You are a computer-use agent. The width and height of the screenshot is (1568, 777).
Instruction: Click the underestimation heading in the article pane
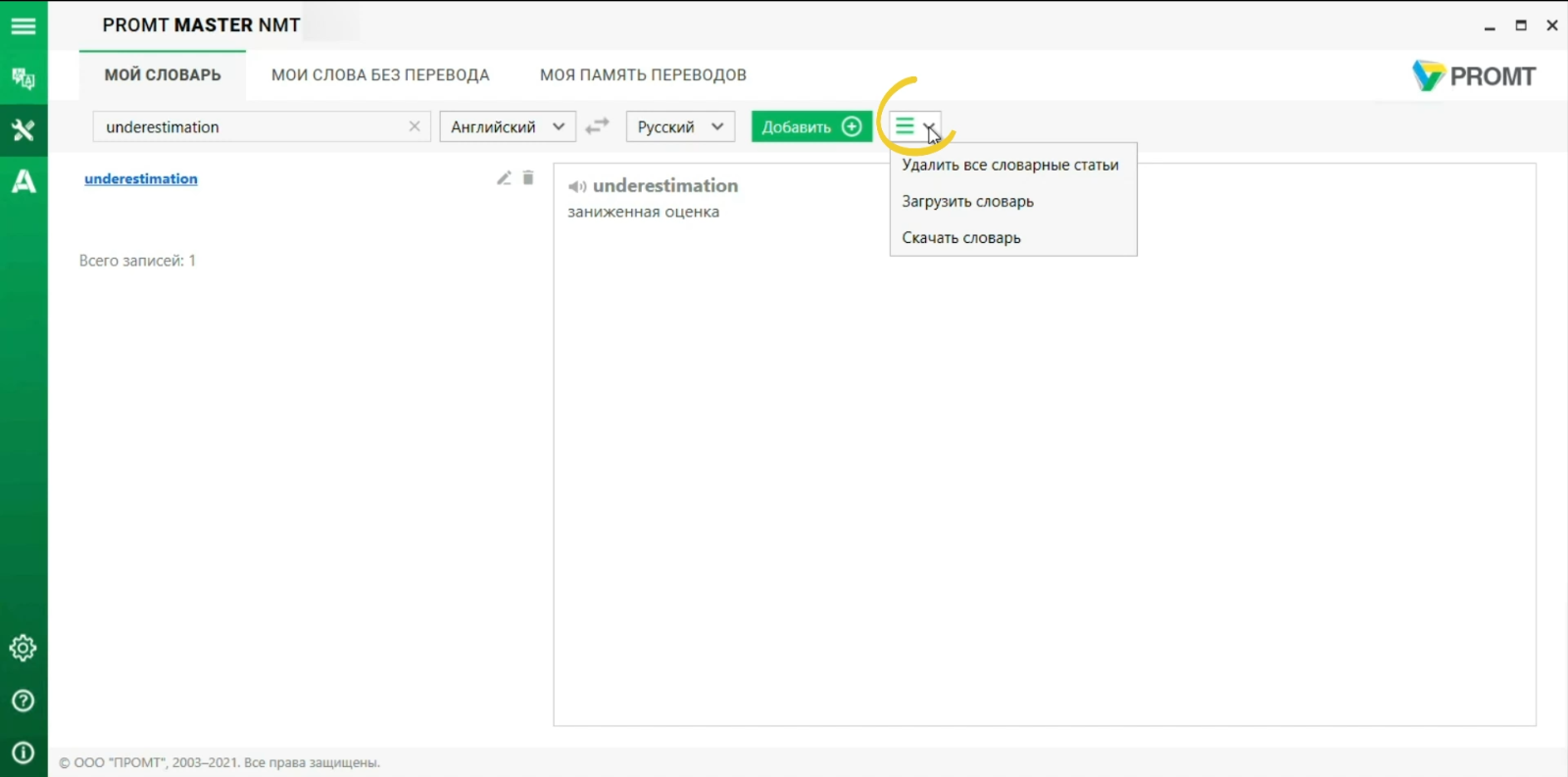click(x=665, y=185)
